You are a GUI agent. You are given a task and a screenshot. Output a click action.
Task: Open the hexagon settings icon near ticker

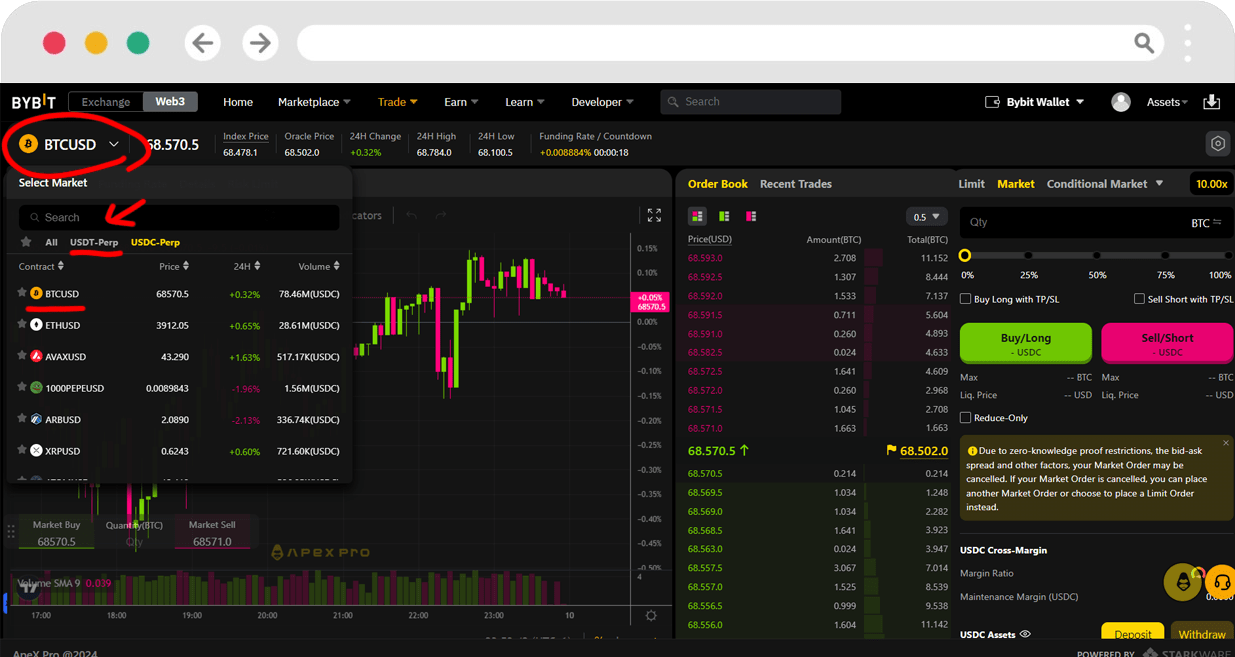click(1217, 144)
